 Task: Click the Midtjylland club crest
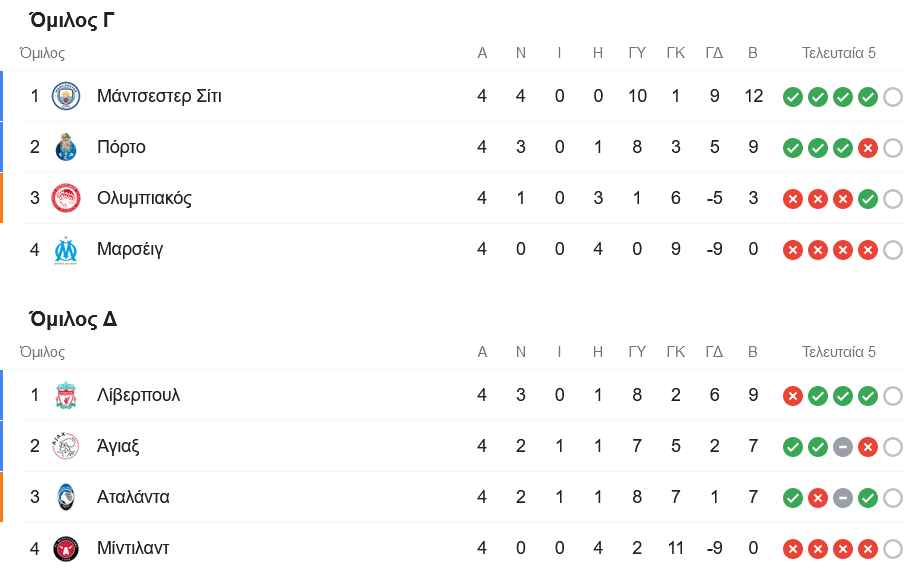coord(66,548)
